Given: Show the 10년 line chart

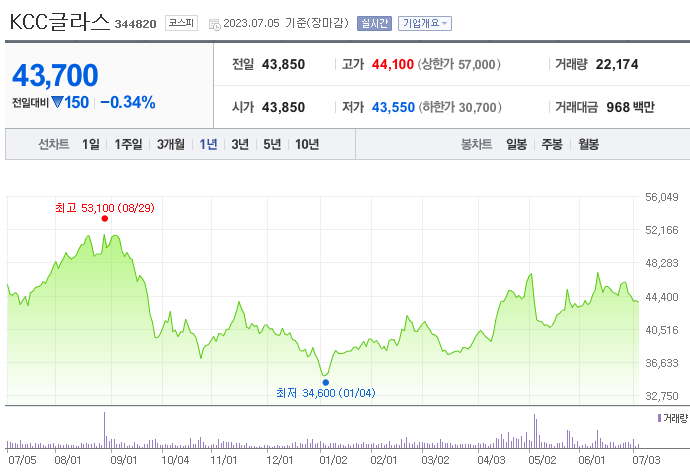Looking at the screenshot, I should point(307,144).
